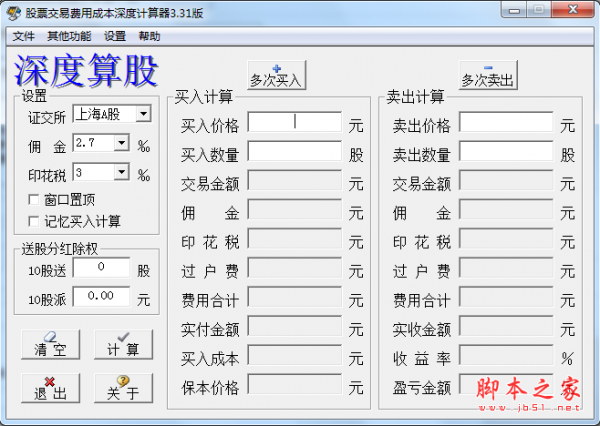Open the 文件 menu
This screenshot has width=600, height=426.
click(x=24, y=36)
